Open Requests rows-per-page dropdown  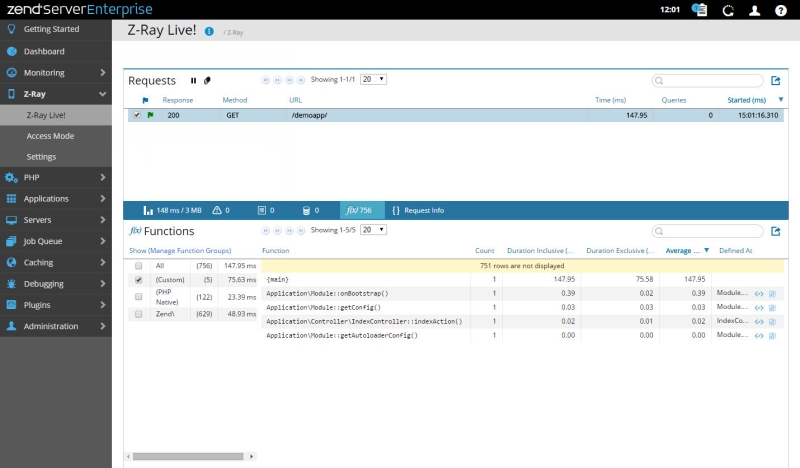pyautogui.click(x=373, y=79)
